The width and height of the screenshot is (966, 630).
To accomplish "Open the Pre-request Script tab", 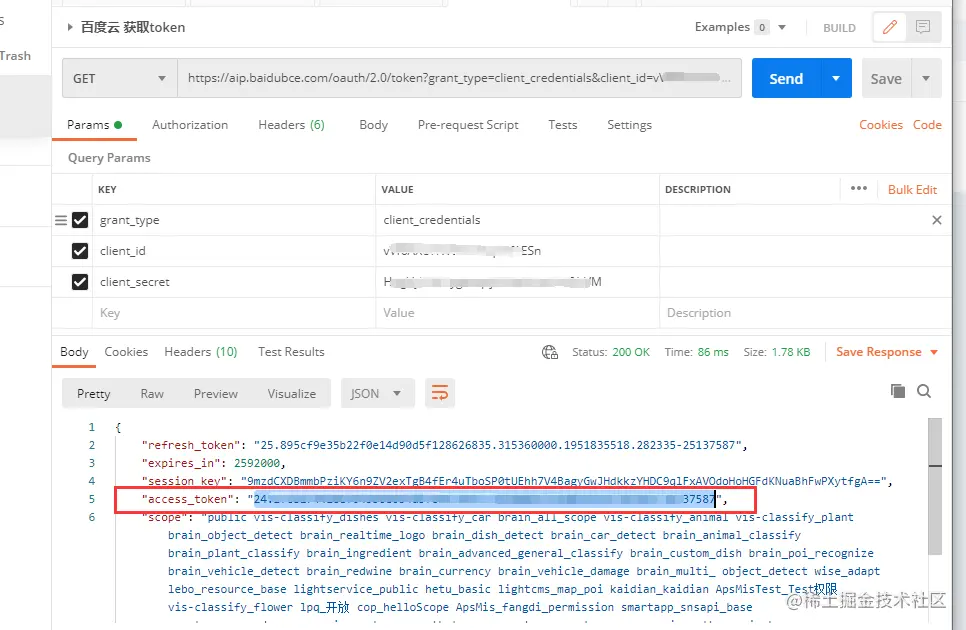I will coord(468,124).
